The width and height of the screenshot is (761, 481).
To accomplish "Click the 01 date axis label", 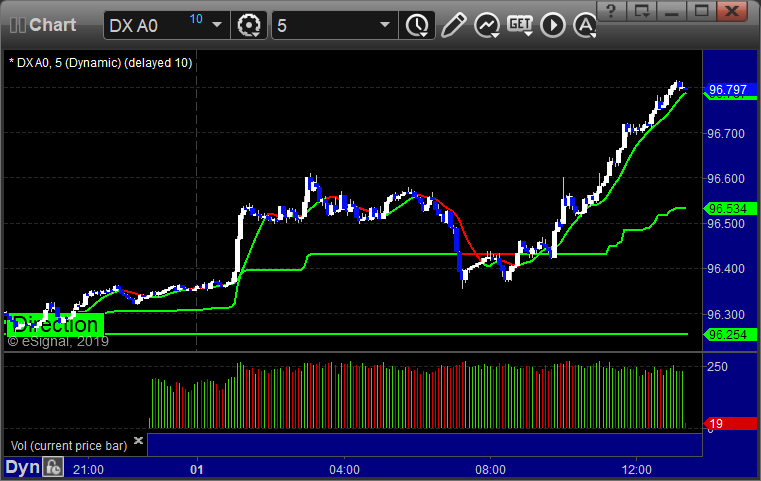I will click(x=197, y=470).
